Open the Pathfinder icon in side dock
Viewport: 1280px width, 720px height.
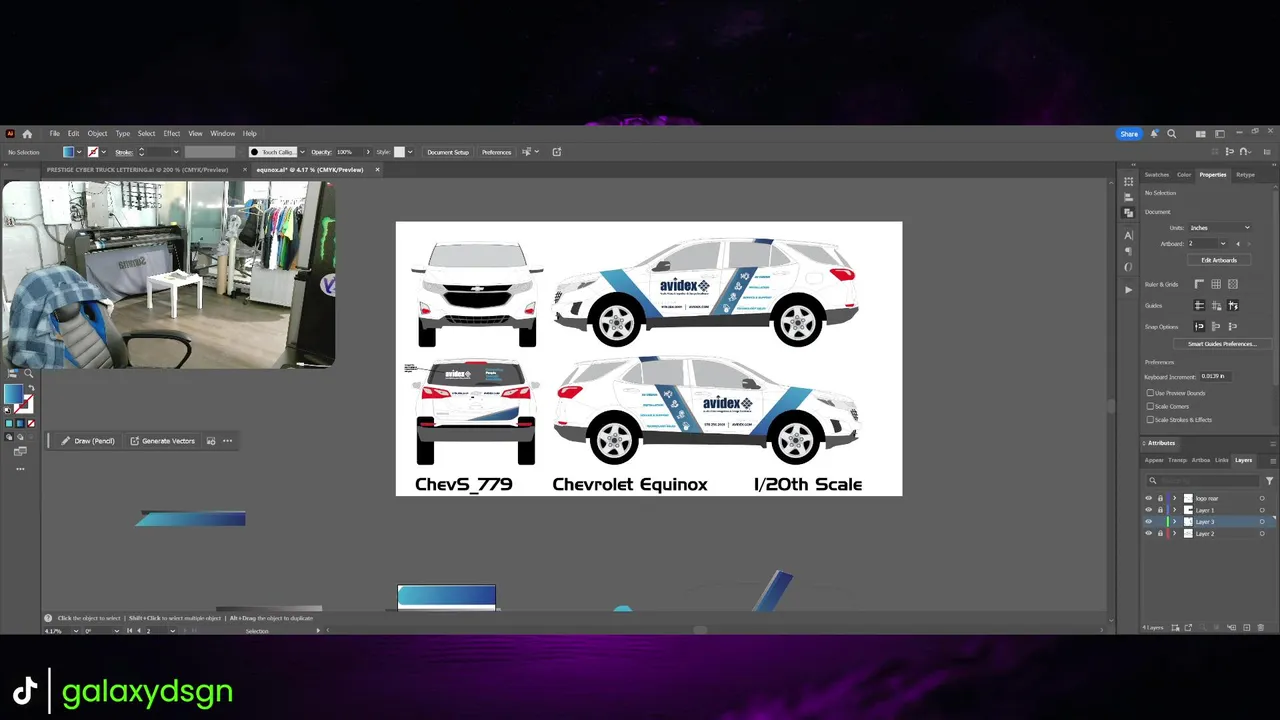(x=1129, y=215)
